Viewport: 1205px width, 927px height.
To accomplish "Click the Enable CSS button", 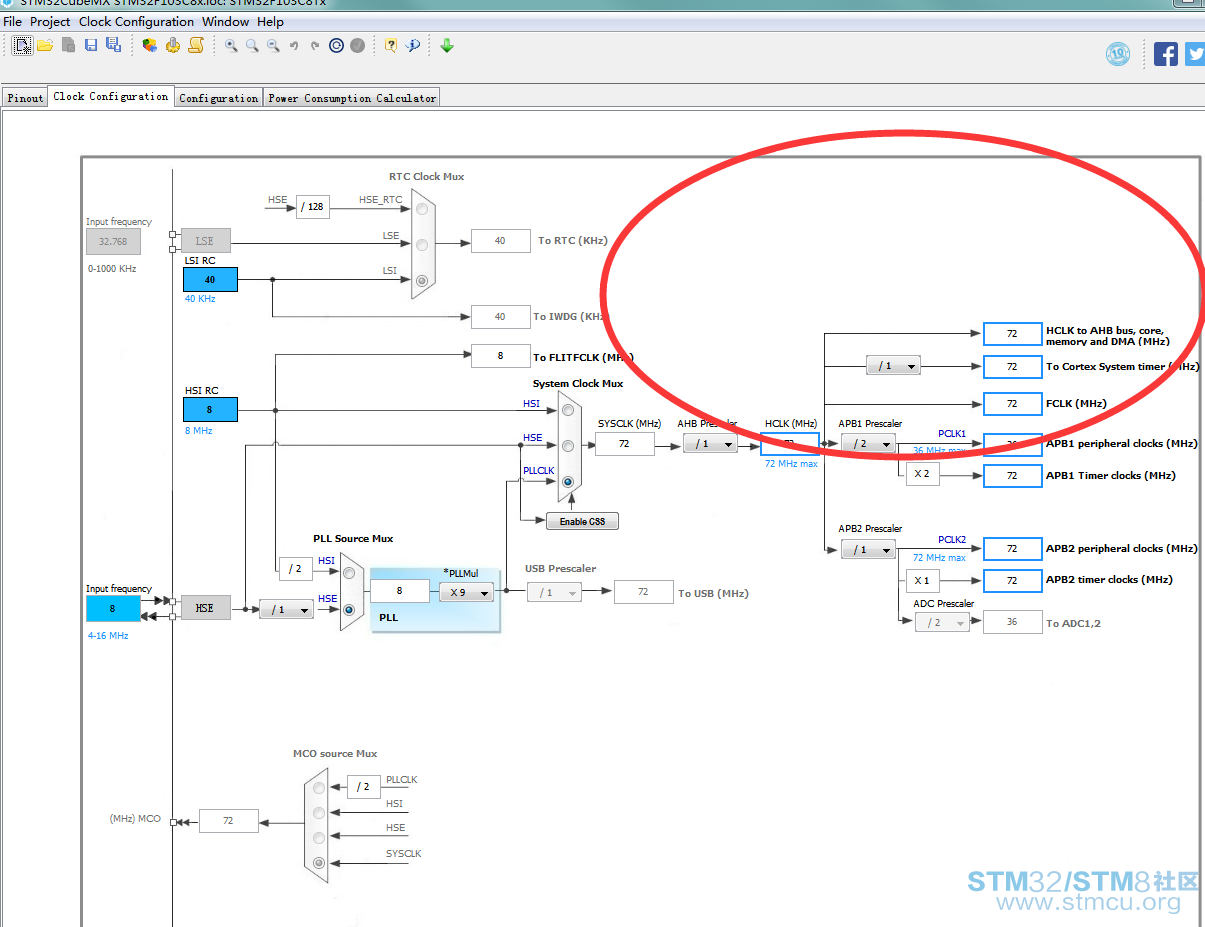I will pos(583,521).
